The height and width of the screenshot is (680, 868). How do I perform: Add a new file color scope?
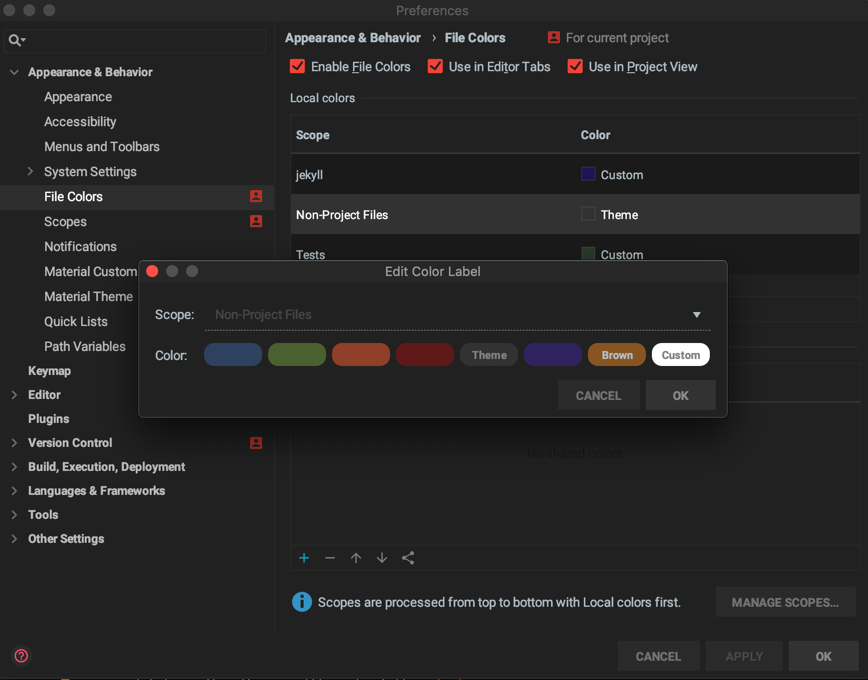[305, 558]
